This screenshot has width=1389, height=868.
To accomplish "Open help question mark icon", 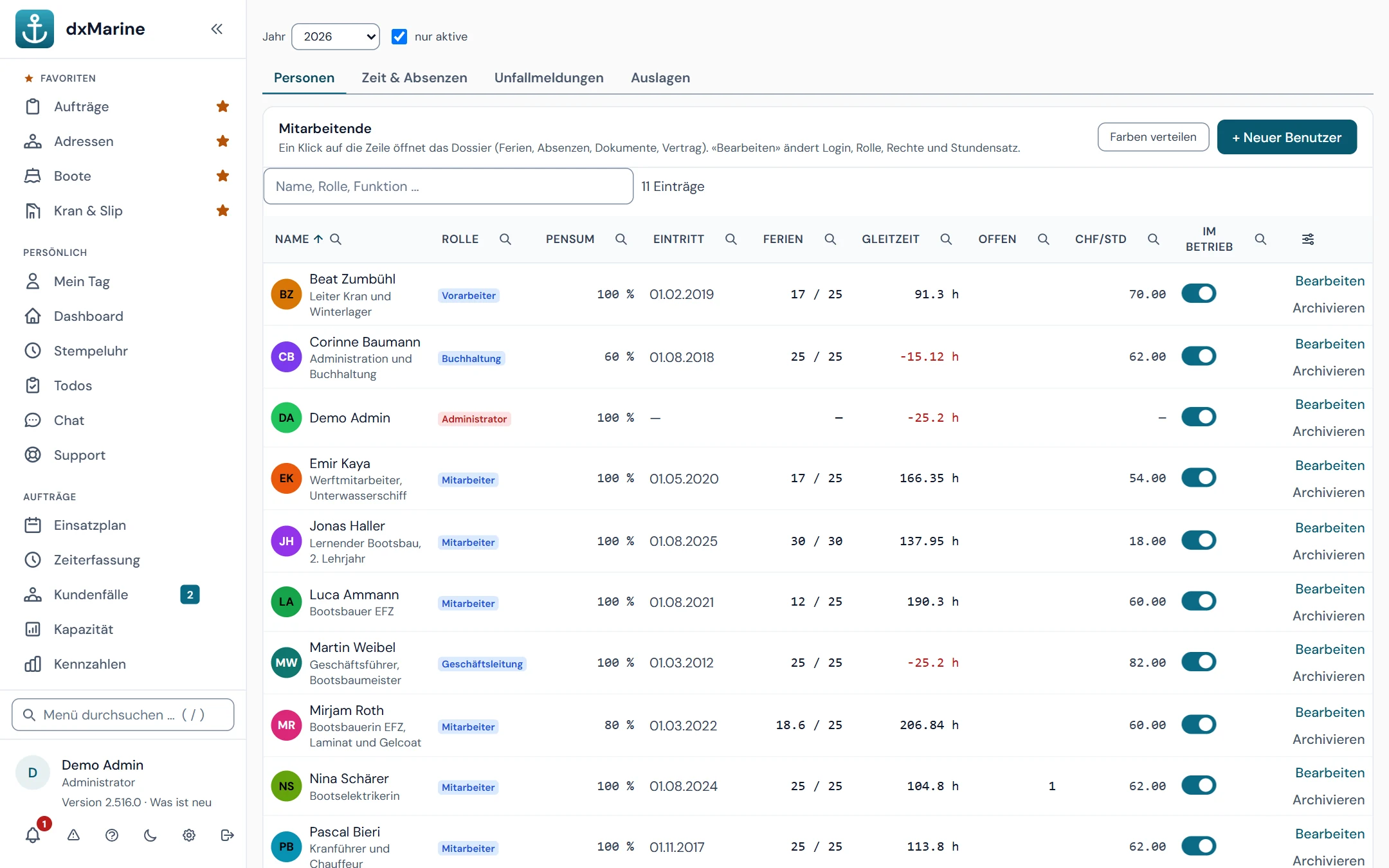I will click(x=112, y=835).
